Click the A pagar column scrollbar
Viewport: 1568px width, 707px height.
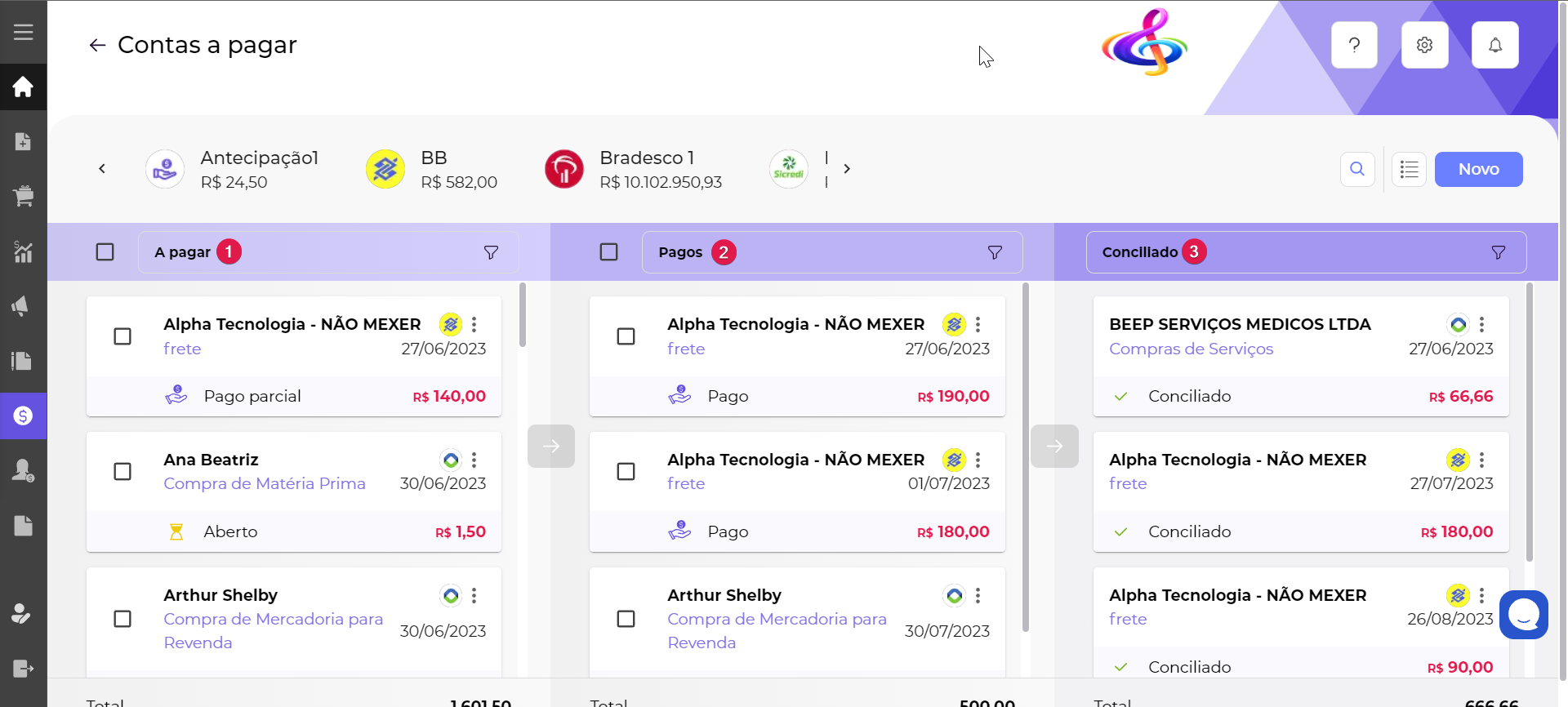coord(523,316)
